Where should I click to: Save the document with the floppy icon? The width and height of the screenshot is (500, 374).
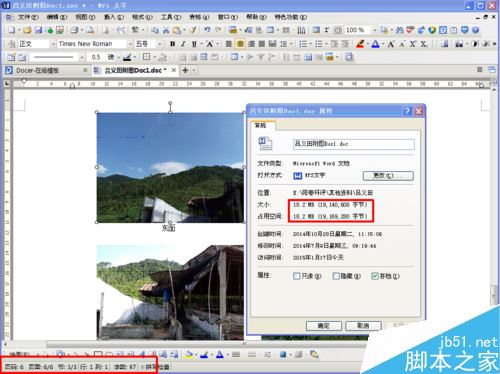(x=39, y=30)
